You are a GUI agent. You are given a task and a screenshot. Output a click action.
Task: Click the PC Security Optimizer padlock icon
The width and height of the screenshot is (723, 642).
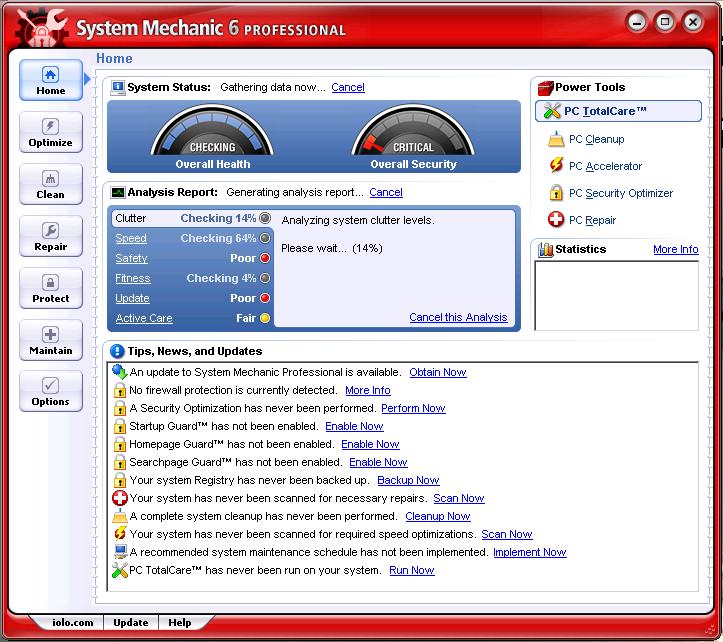[x=556, y=192]
